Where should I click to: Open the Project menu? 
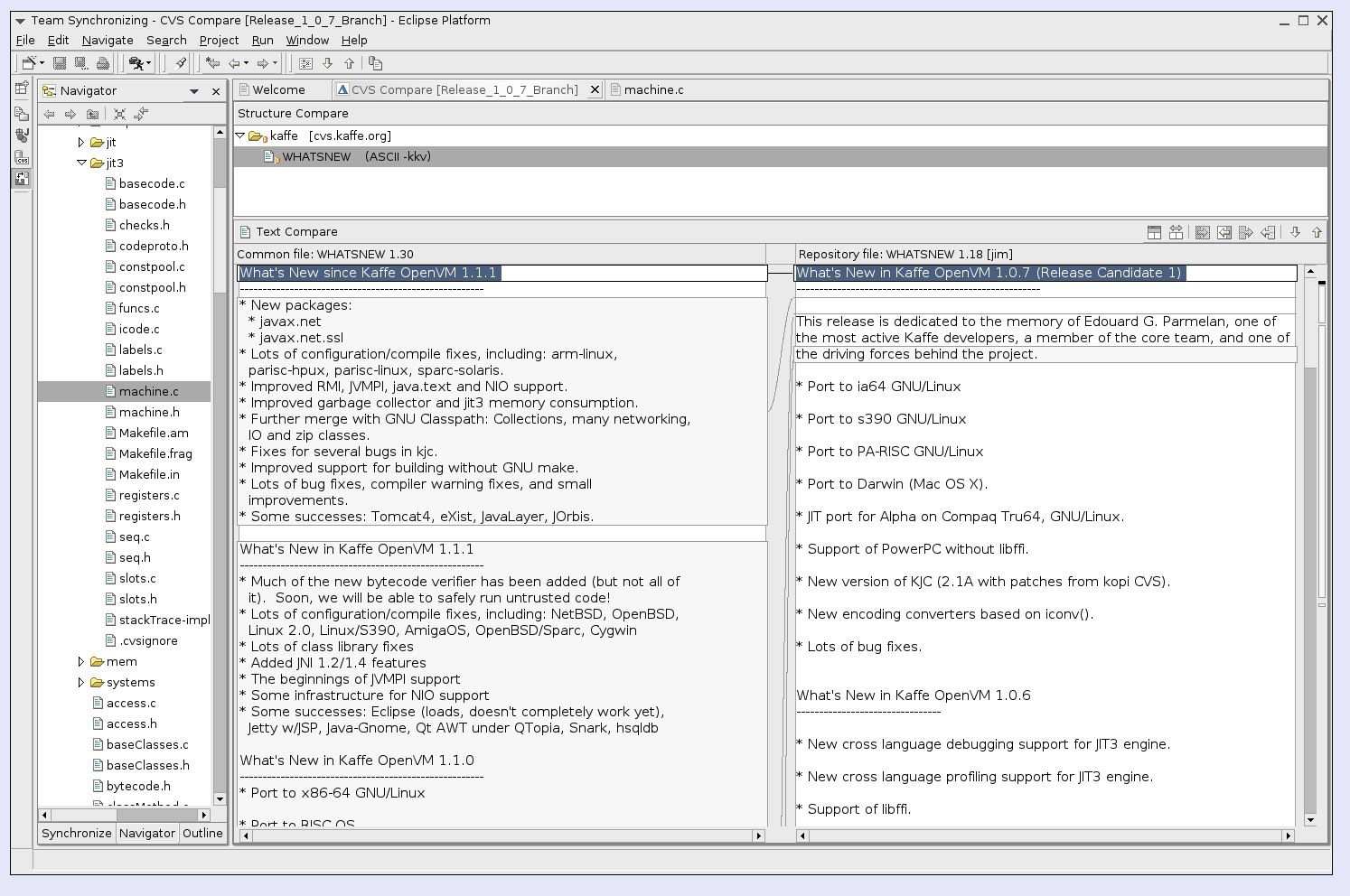tap(219, 41)
